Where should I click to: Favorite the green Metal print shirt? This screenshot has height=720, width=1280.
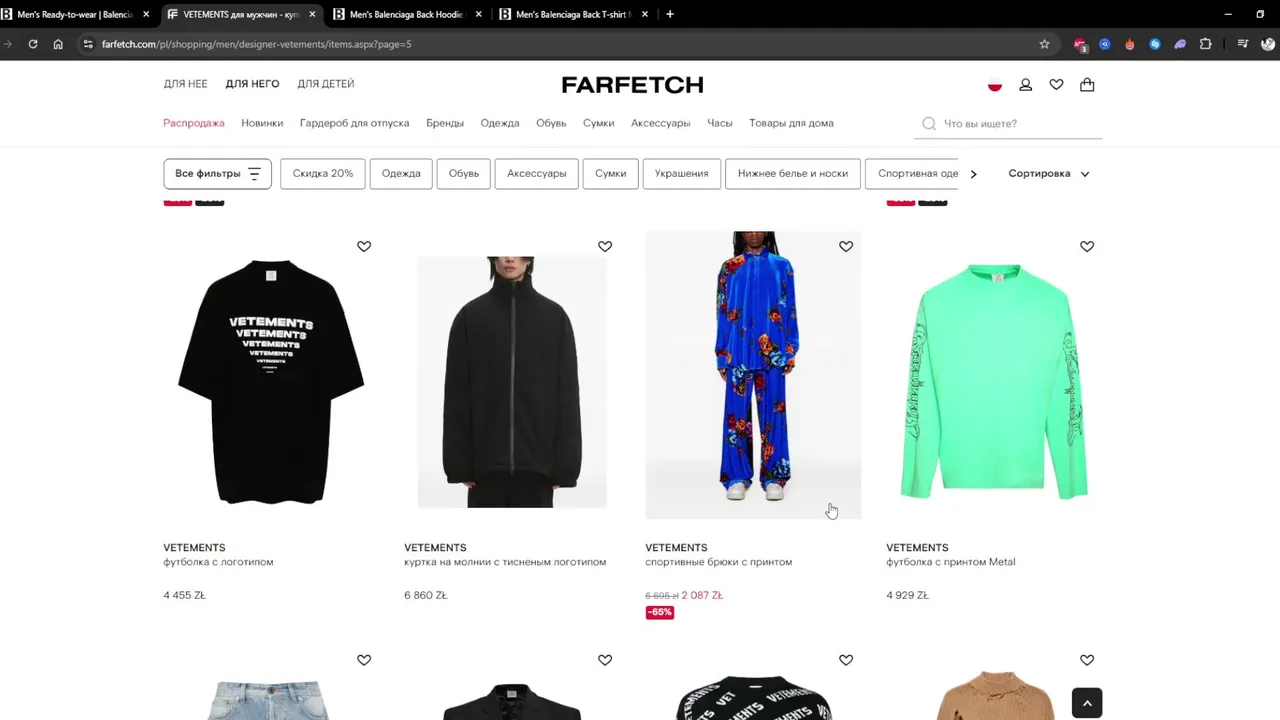(x=1087, y=246)
